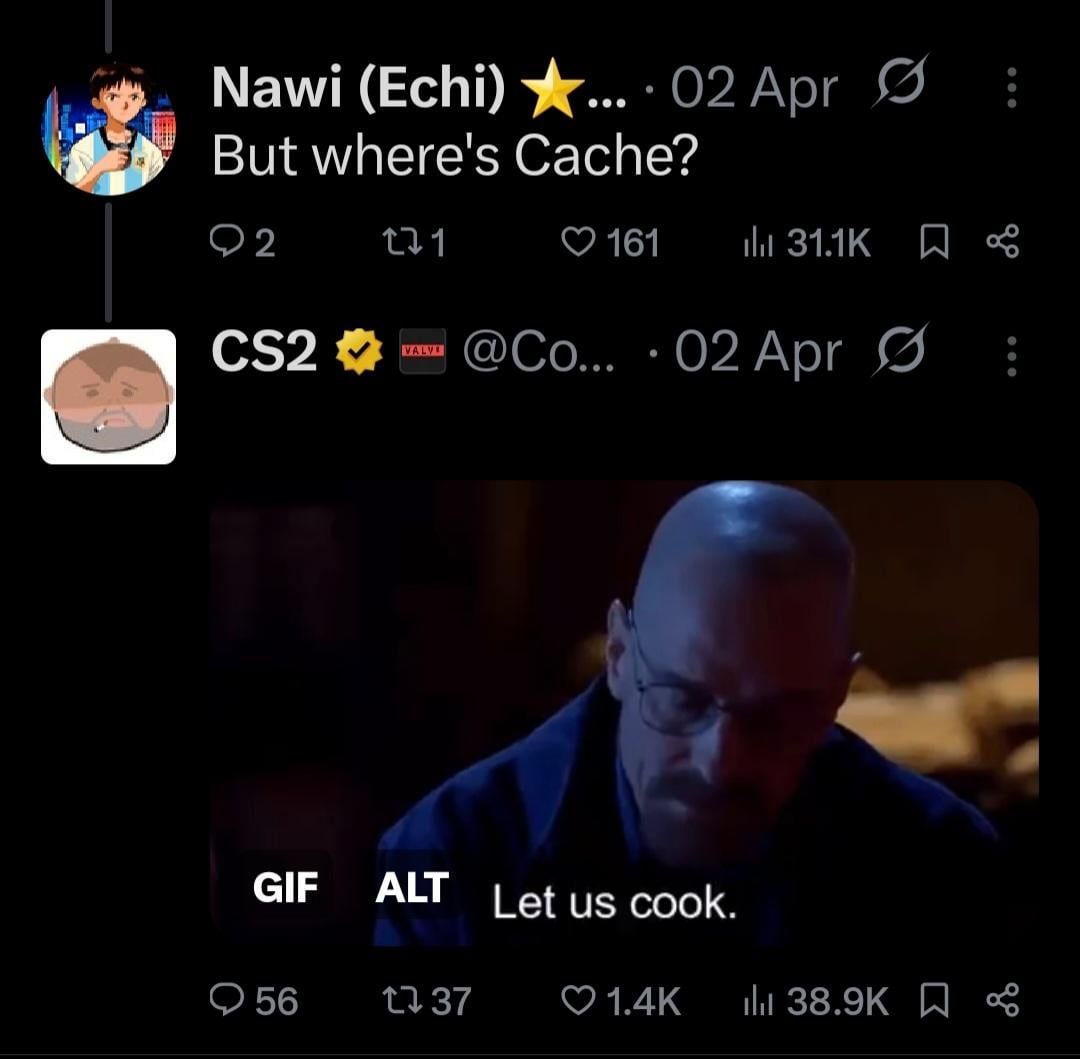Reply to CS2's tweet with 56 replies

click(x=253, y=1000)
